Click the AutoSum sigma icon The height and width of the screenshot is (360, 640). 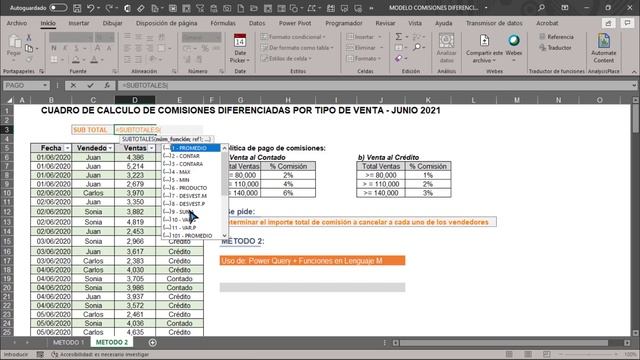(x=398, y=37)
